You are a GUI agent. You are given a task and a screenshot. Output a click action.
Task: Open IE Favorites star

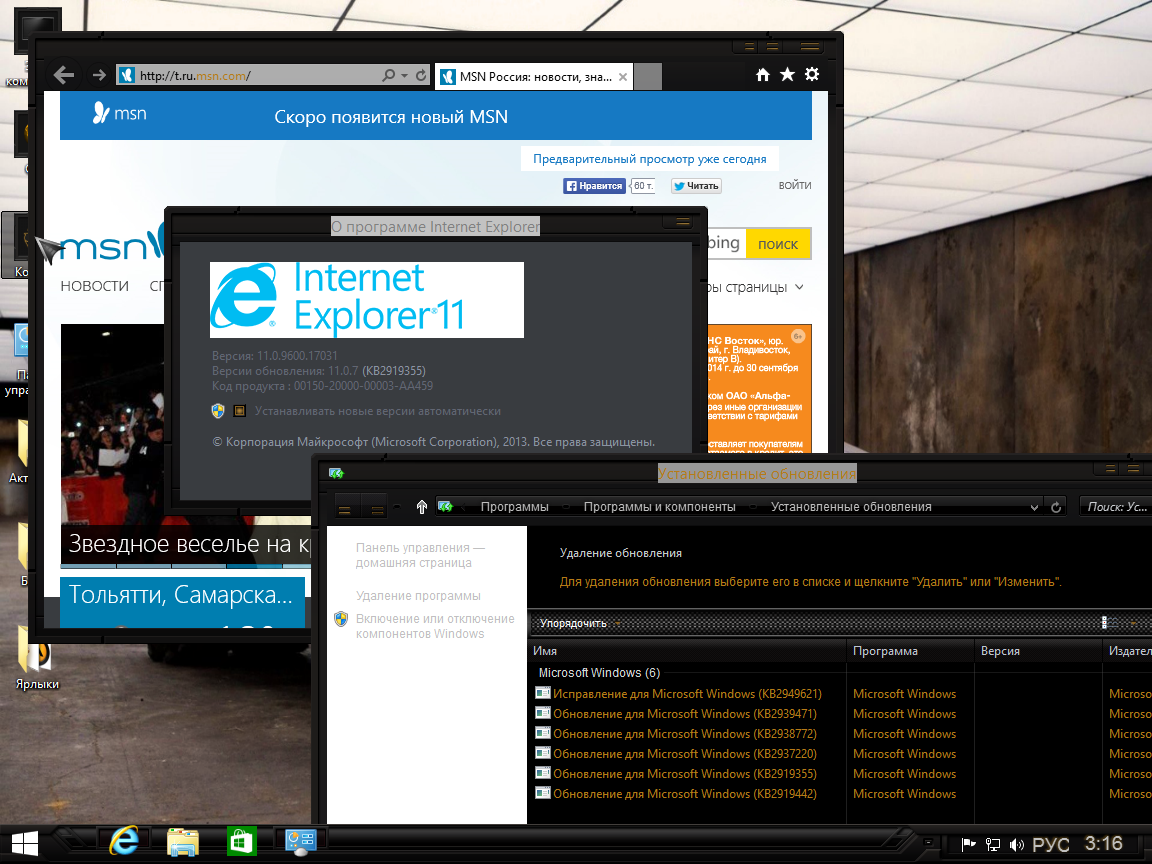[788, 74]
